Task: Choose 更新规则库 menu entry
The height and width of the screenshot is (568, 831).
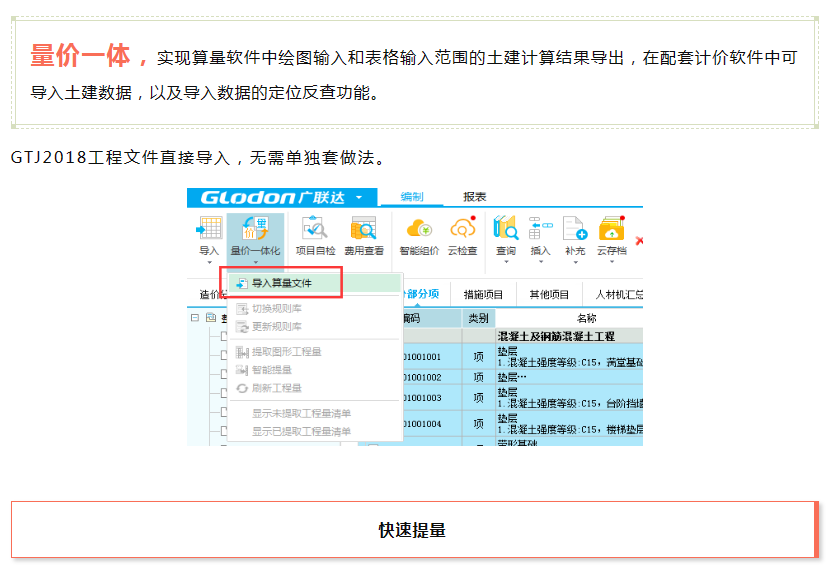Action: [x=315, y=326]
